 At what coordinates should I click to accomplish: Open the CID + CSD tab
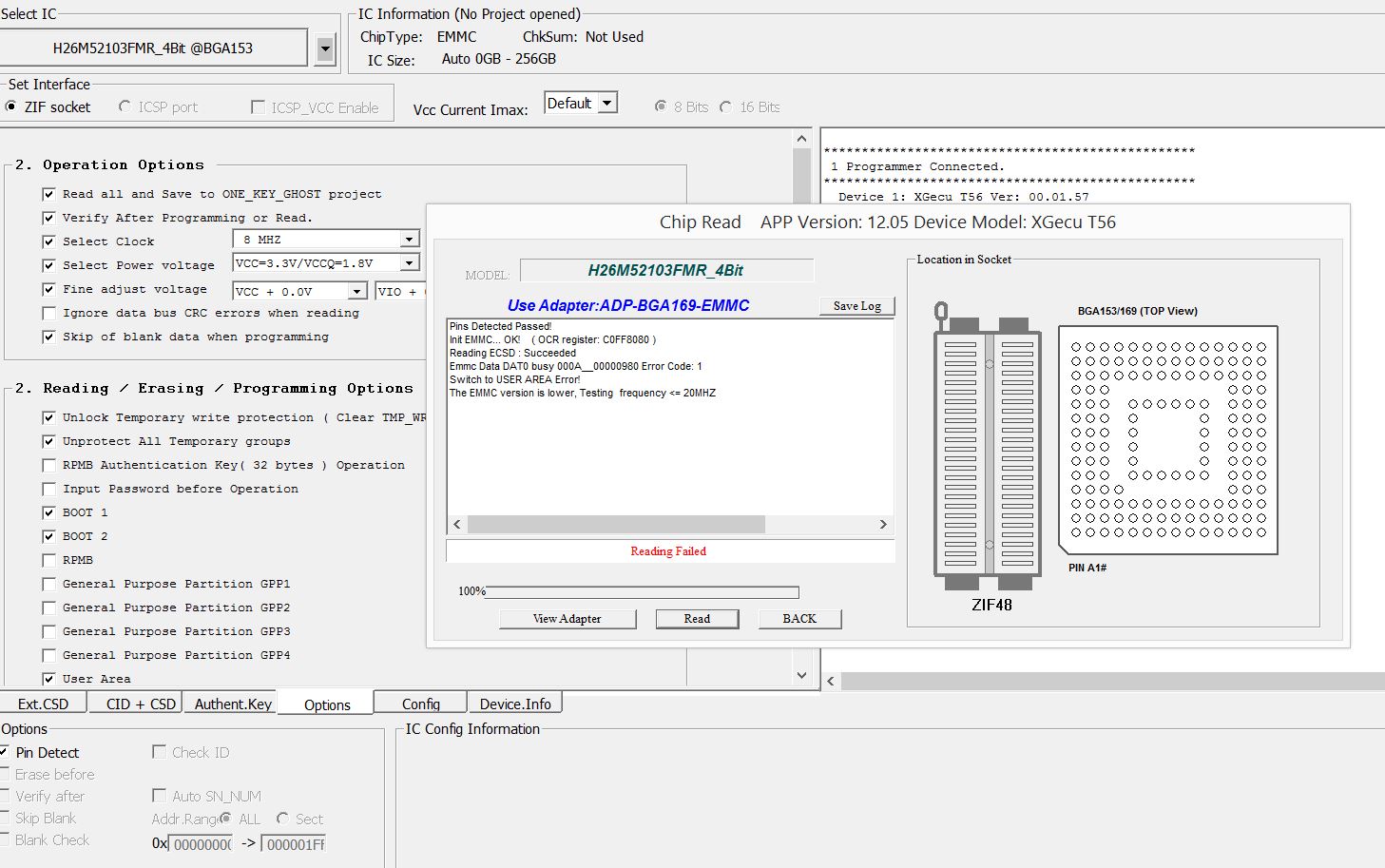141,704
